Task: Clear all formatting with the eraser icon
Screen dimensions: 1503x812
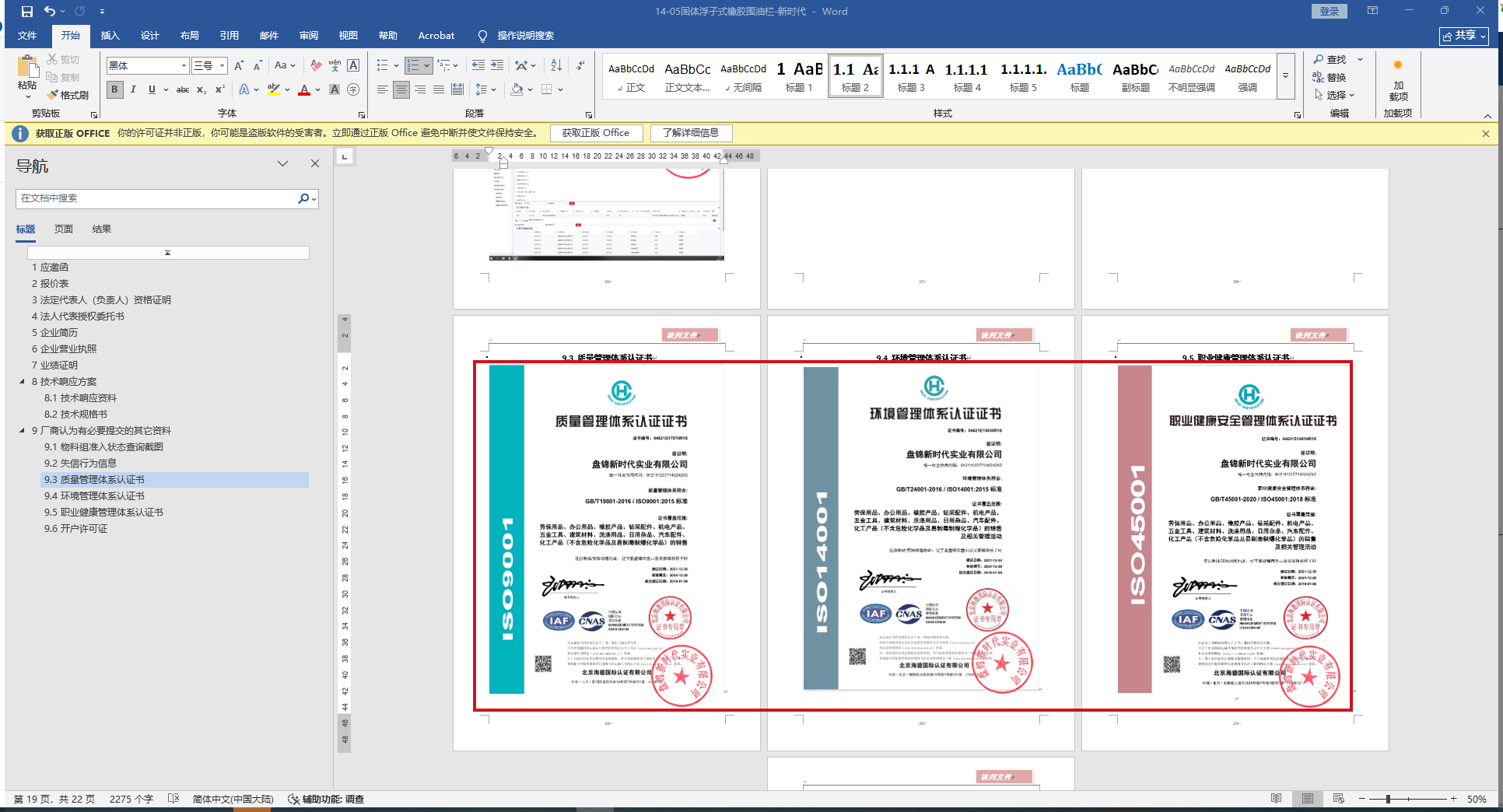Action: [315, 66]
